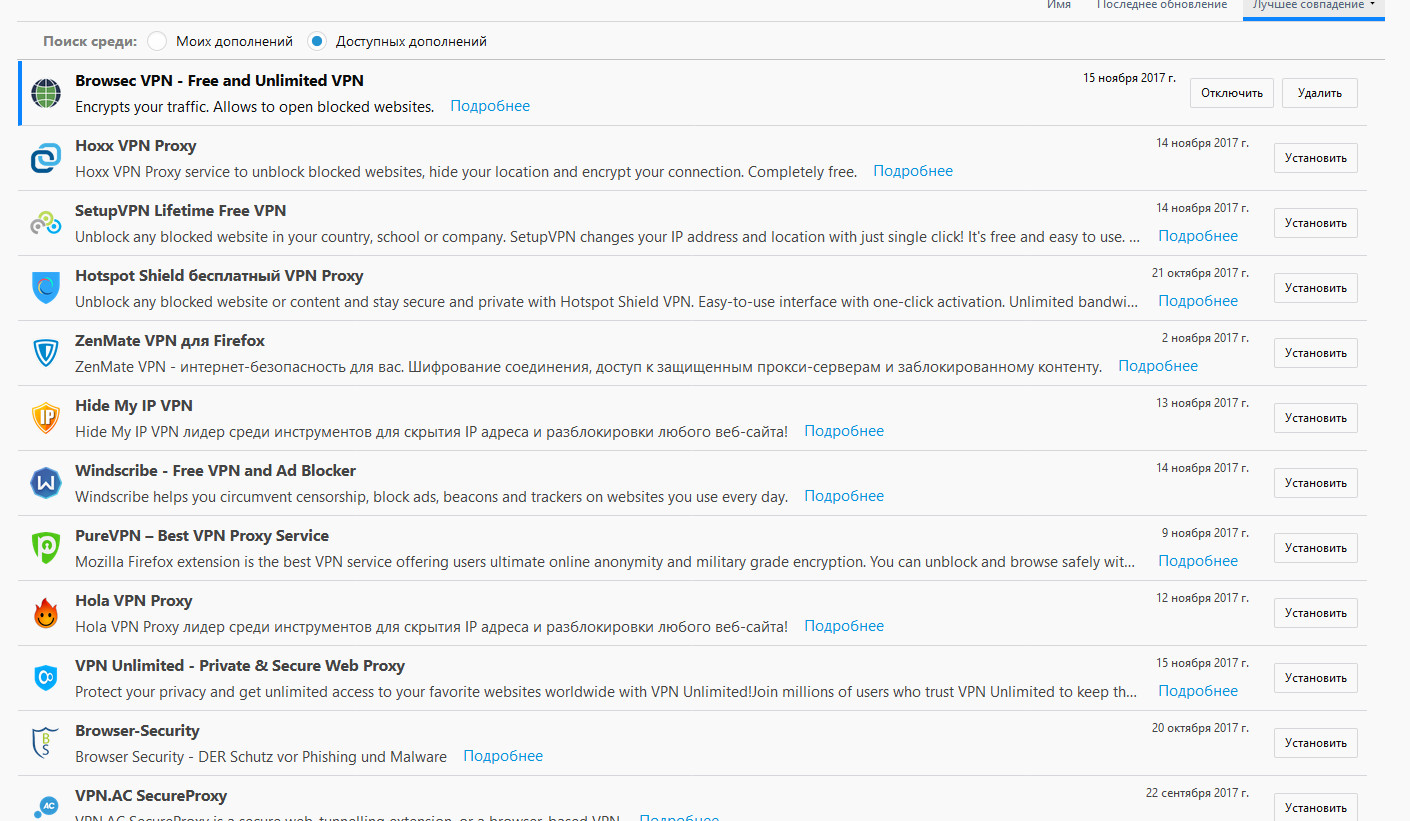Open 'Подробнее' link for Browsec VPN
The height and width of the screenshot is (821, 1410).
coord(490,106)
